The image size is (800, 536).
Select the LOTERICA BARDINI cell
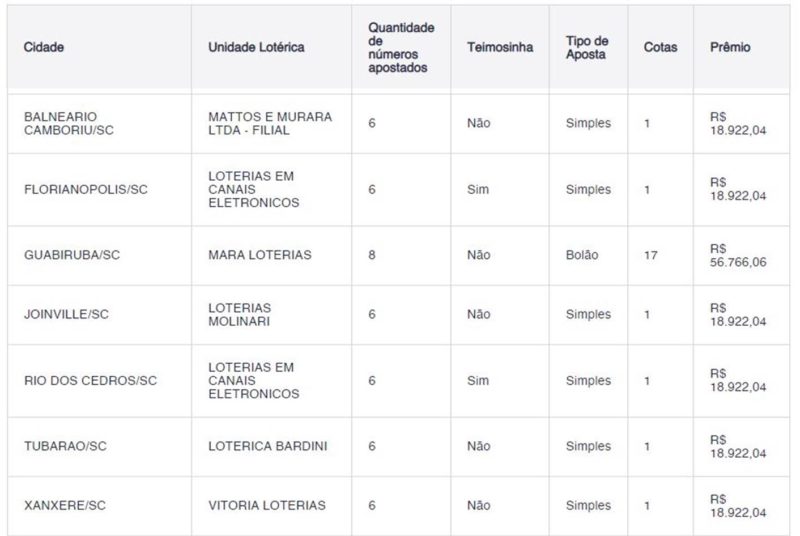(x=268, y=446)
